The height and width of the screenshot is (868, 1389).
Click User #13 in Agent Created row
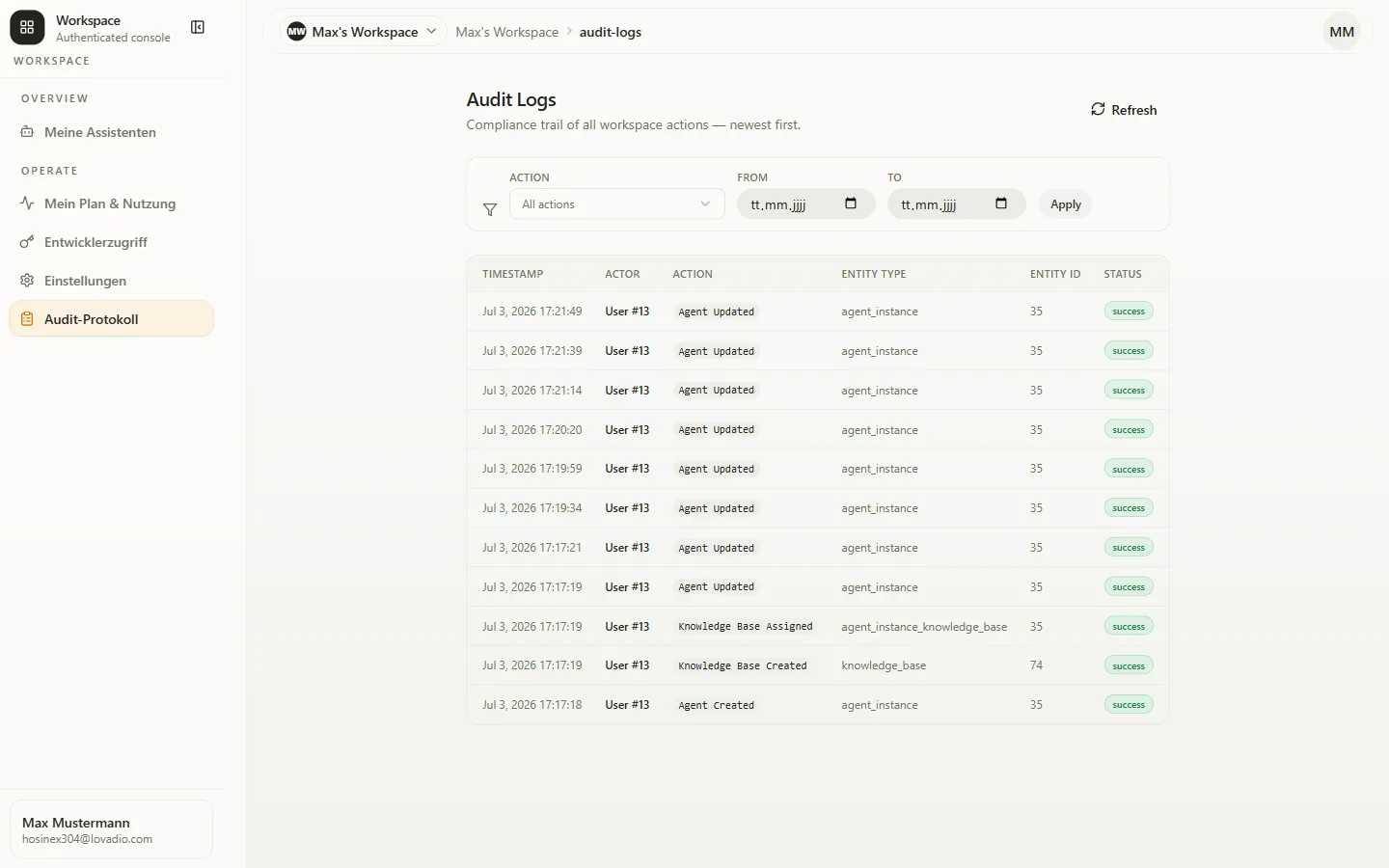[627, 705]
